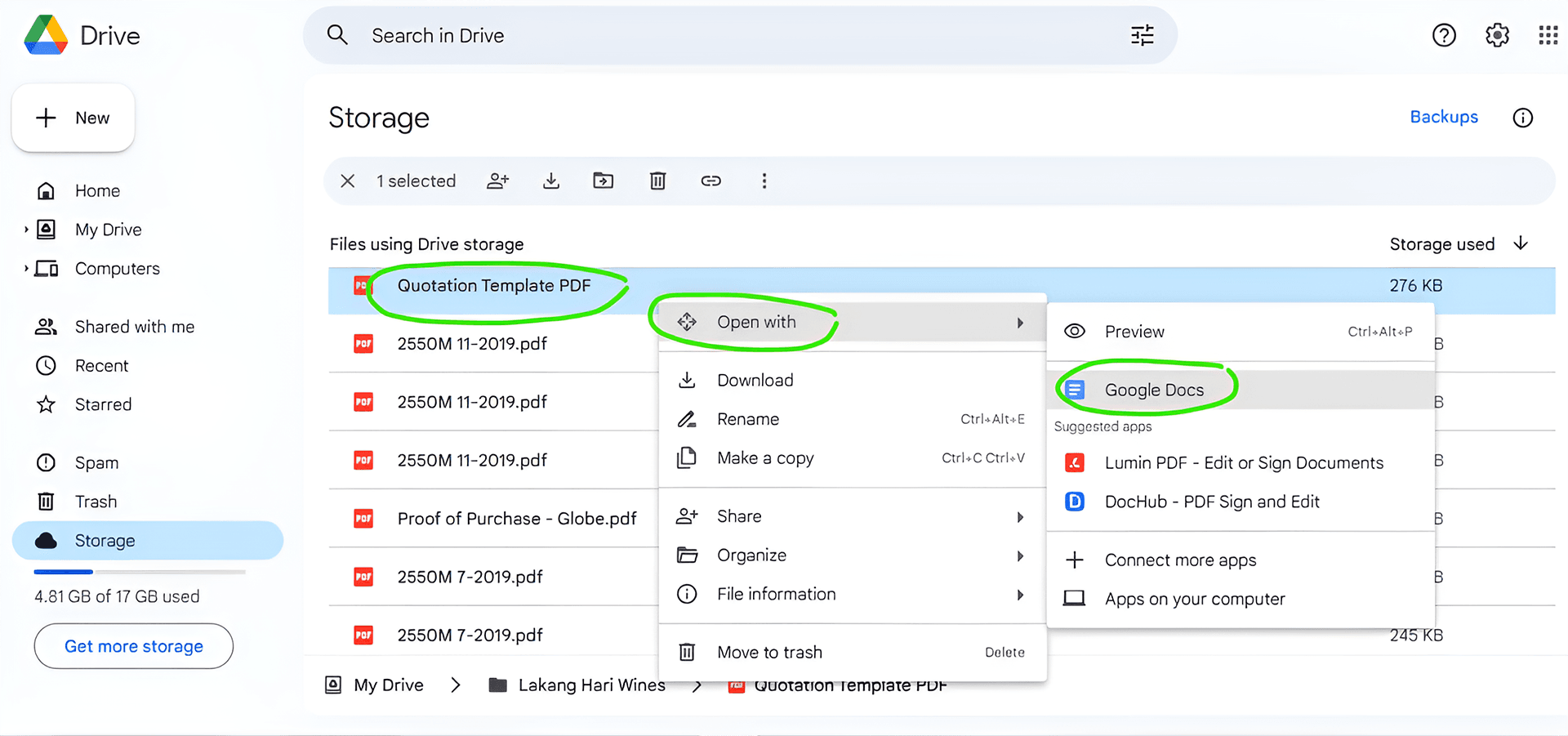Screen dimensions: 1568x736
Task: Choose Move to trash in context menu
Action: click(x=852, y=652)
